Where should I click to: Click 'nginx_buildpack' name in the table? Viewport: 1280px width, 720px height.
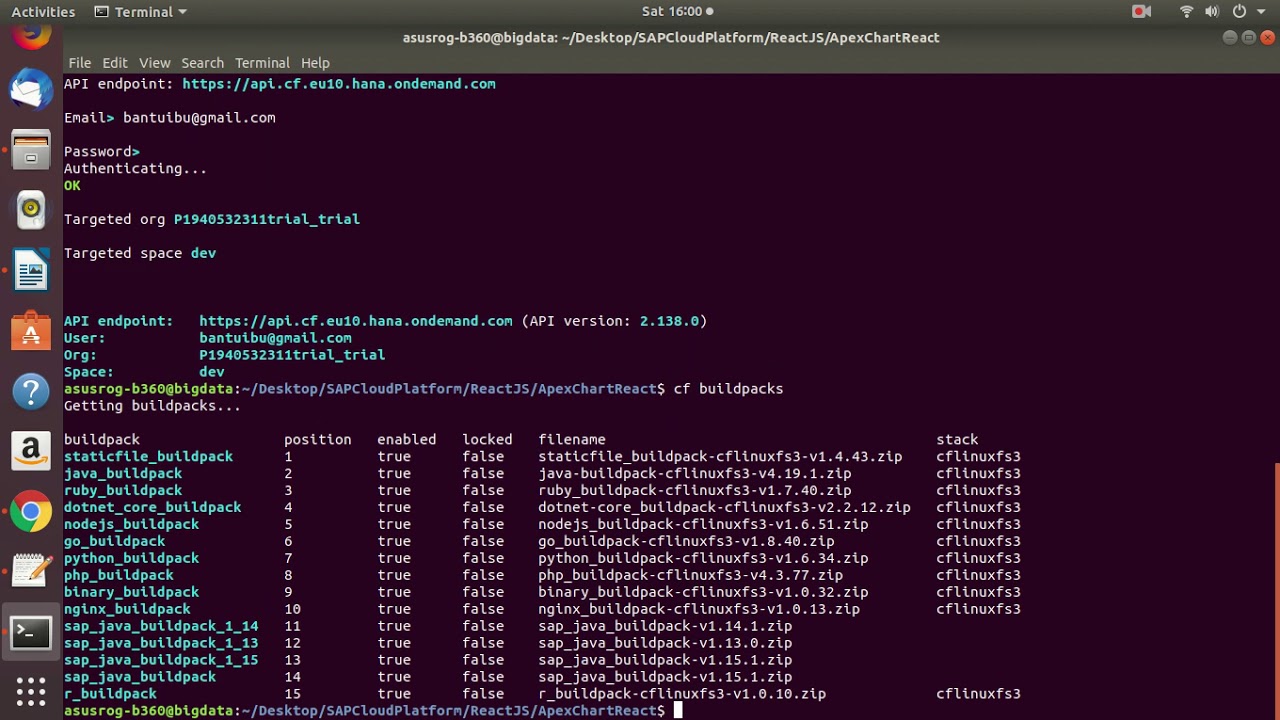(x=127, y=609)
